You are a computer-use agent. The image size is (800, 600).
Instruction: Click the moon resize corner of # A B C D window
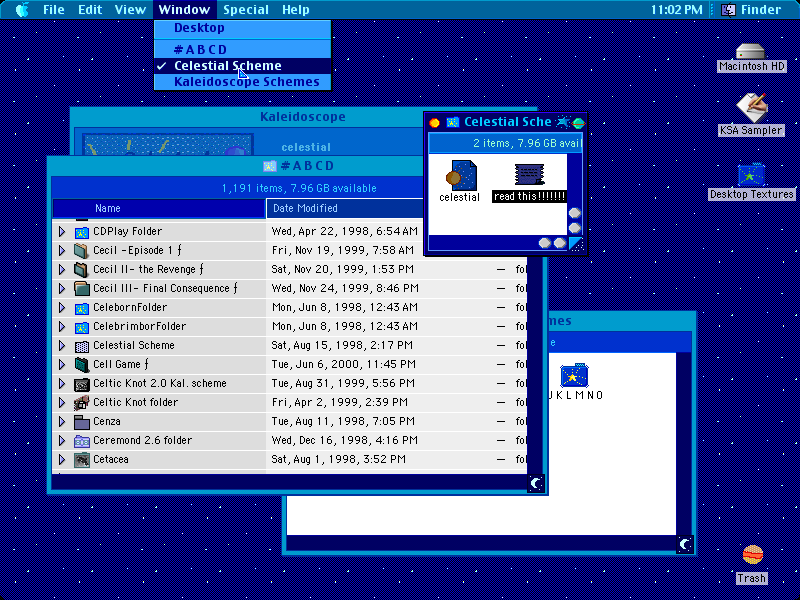click(536, 483)
